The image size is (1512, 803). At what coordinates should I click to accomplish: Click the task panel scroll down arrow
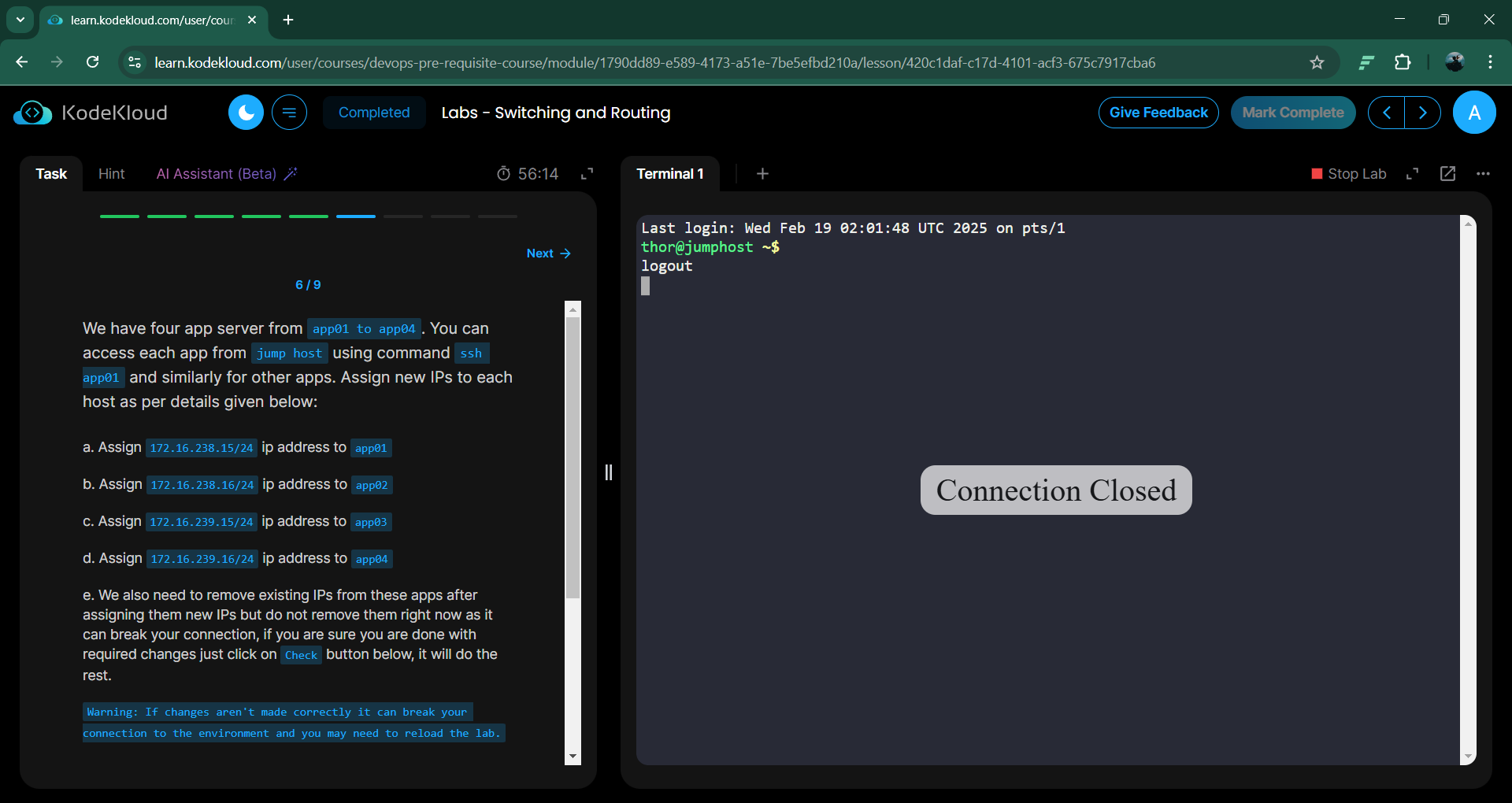coord(573,757)
